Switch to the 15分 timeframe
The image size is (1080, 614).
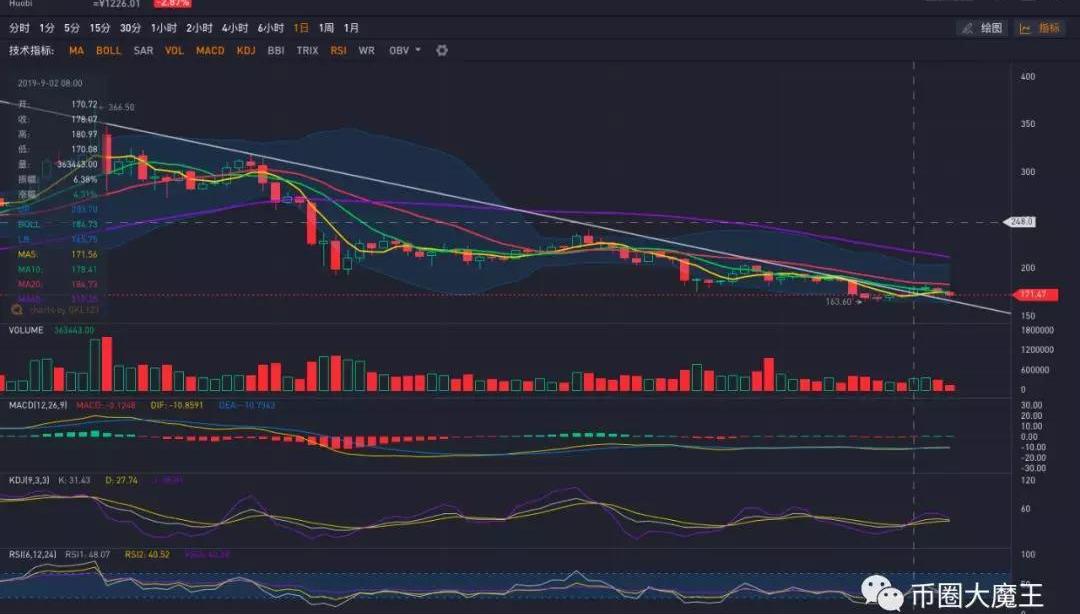click(100, 28)
